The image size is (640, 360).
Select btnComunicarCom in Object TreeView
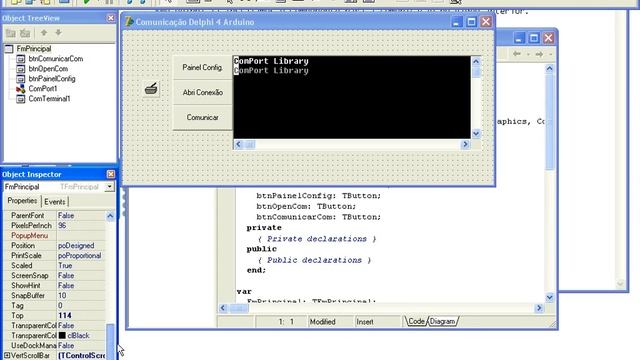[x=56, y=59]
